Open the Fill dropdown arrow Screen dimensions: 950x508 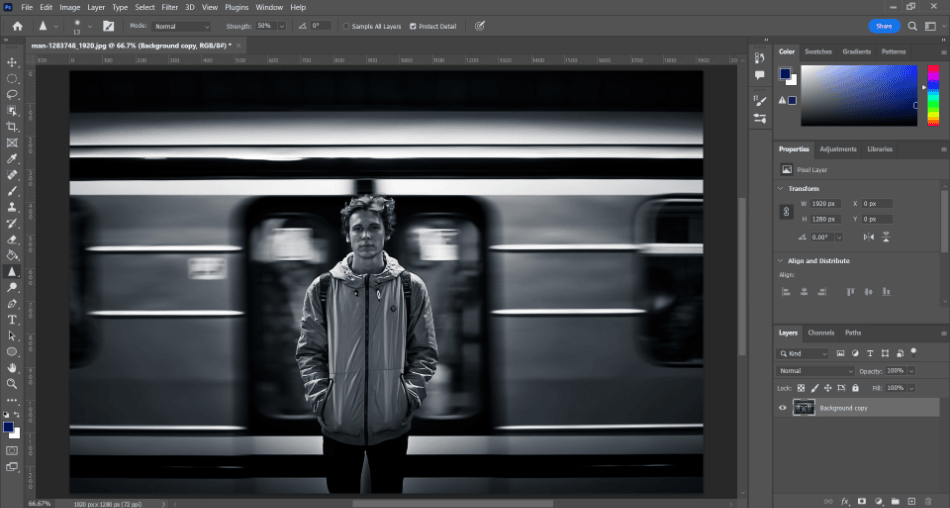911,388
